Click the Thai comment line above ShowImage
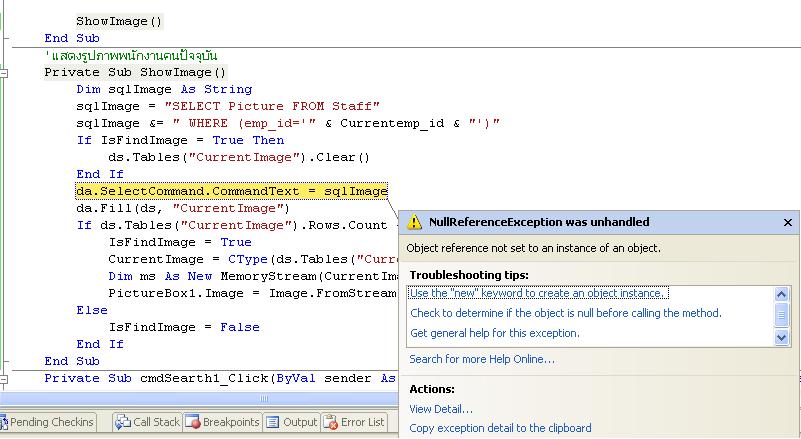Screen dimensions: 801x439 (x=131, y=55)
